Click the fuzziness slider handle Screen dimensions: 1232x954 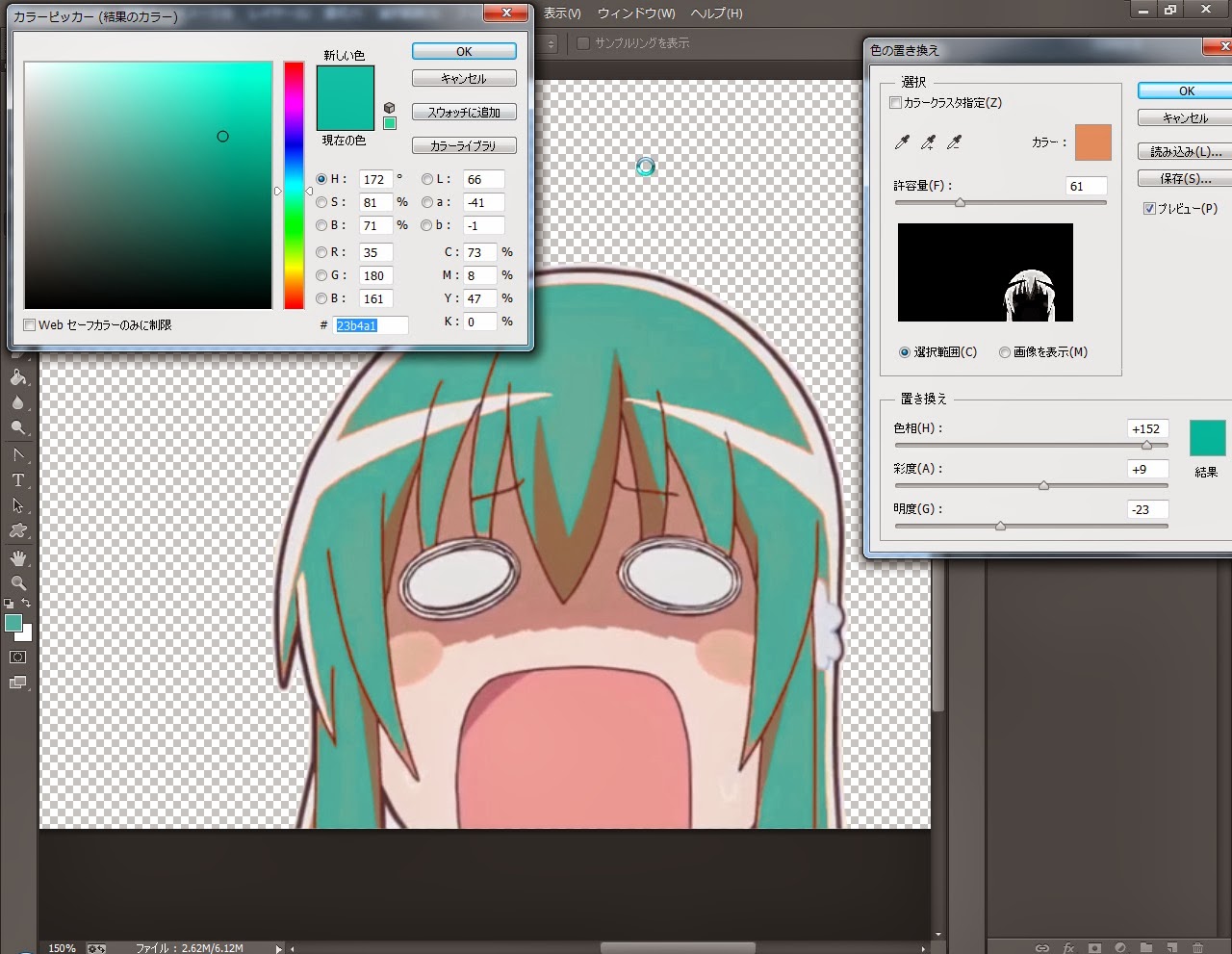pos(960,203)
